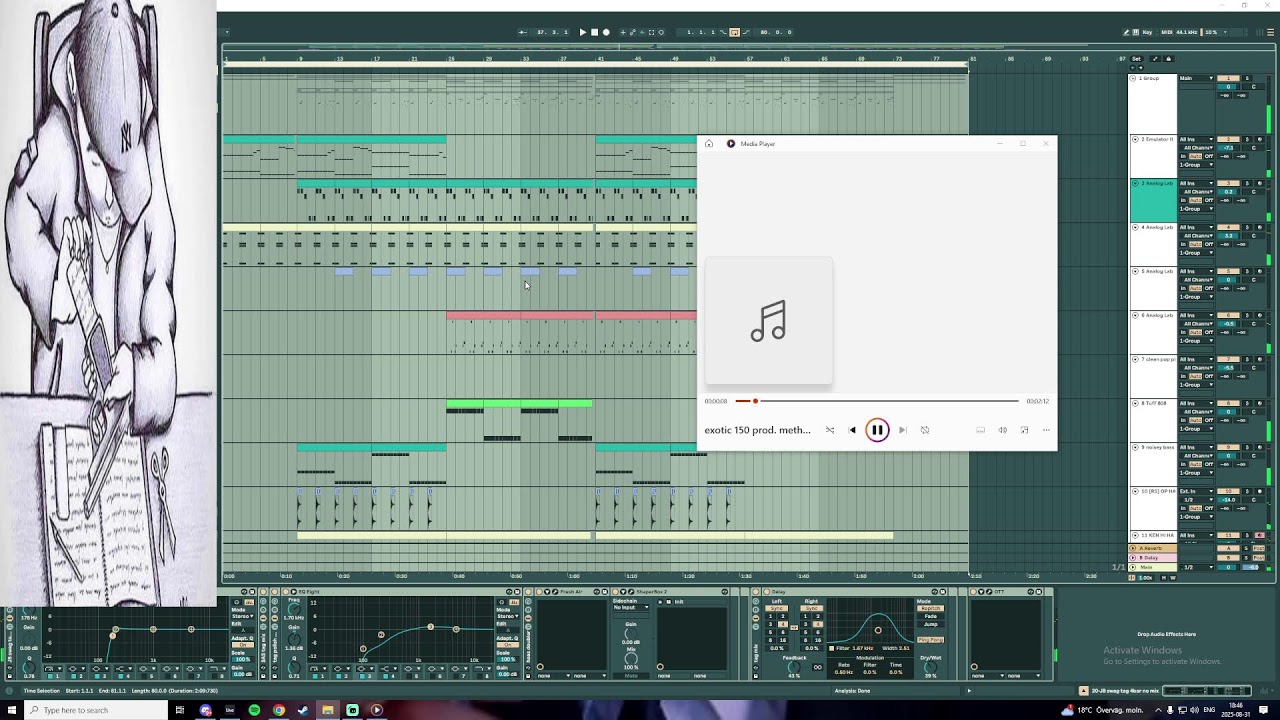Open track 10 Ext. In input dropdown
This screenshot has width=1280, height=720.
tap(1196, 491)
